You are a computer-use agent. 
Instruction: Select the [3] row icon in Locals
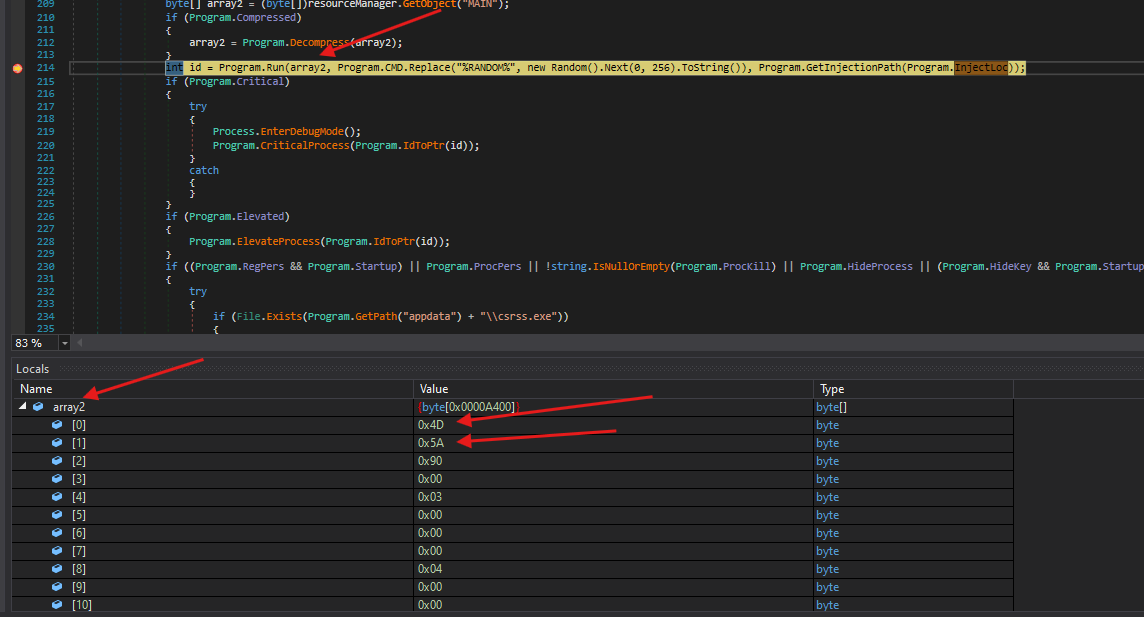point(57,478)
